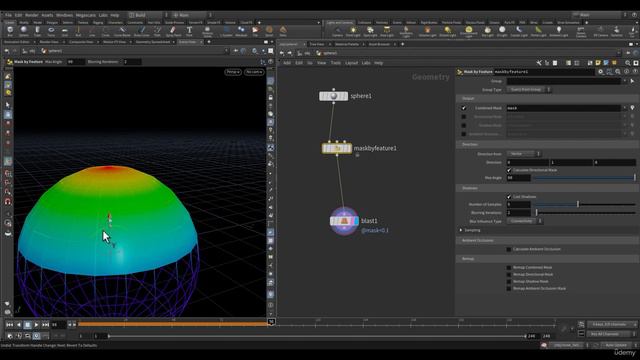Click Key All Channels button

click(605, 334)
